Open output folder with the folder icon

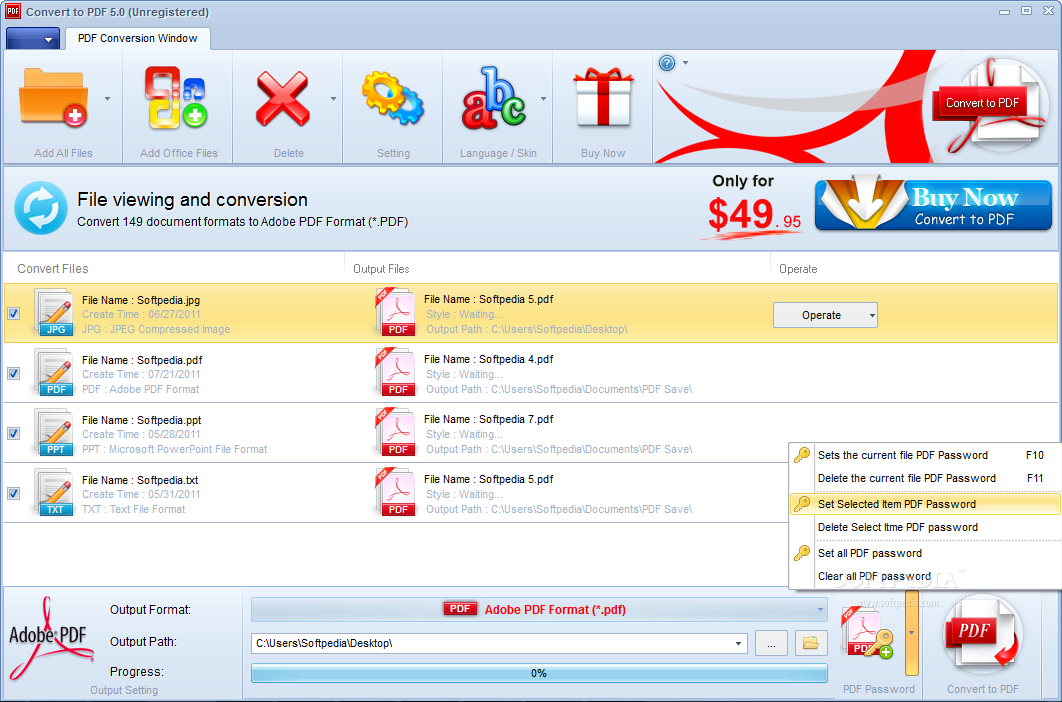(x=811, y=643)
